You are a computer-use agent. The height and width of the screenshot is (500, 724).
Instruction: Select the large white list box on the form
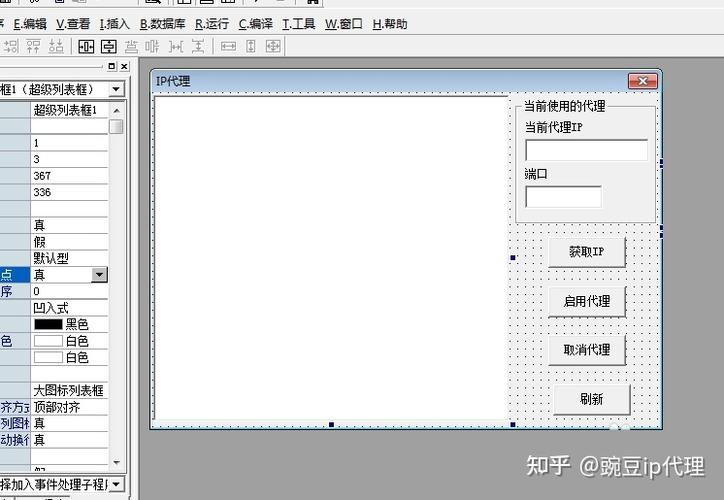pos(331,258)
